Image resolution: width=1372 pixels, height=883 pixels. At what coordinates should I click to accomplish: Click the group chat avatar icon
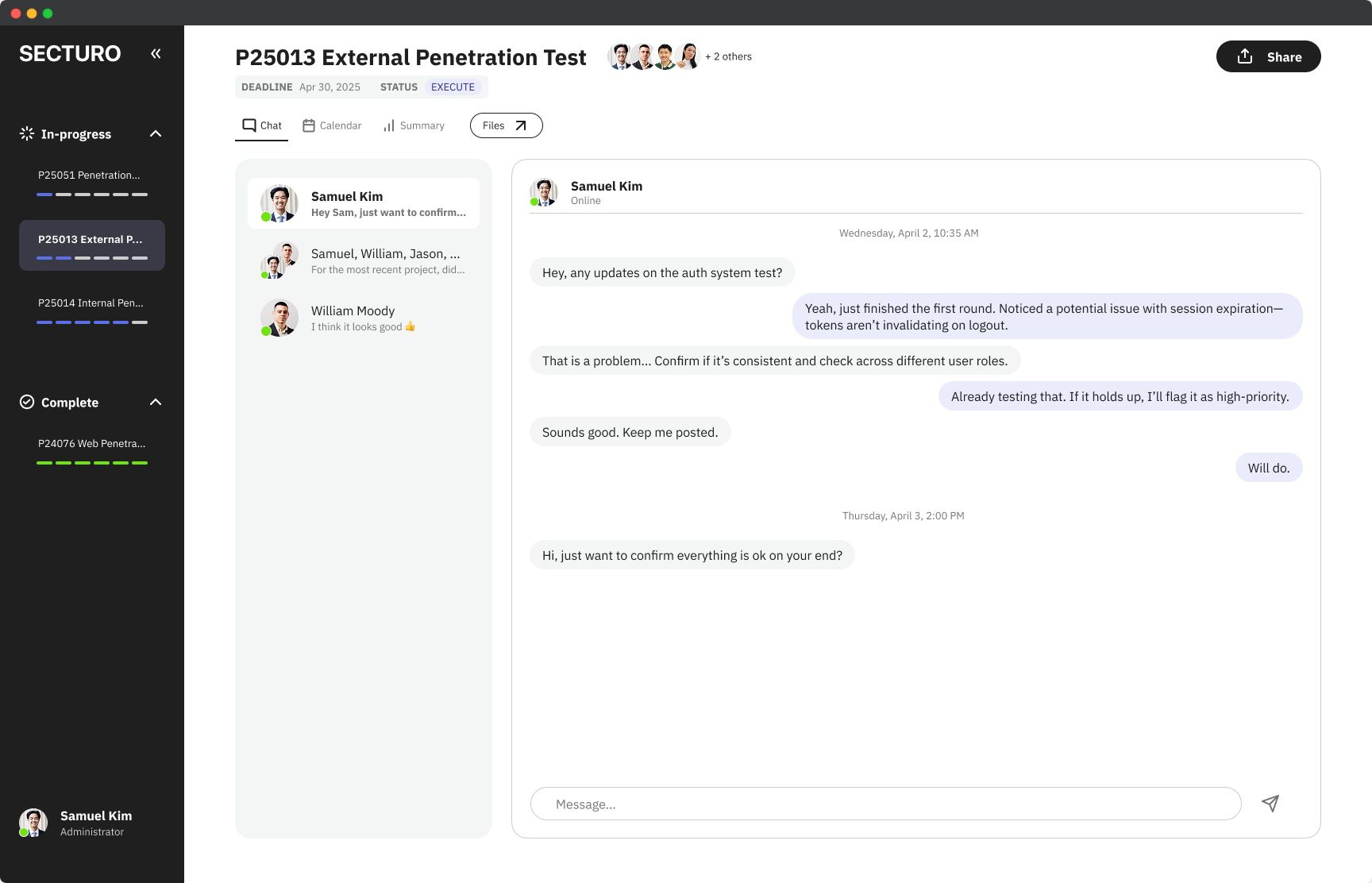[x=279, y=260]
